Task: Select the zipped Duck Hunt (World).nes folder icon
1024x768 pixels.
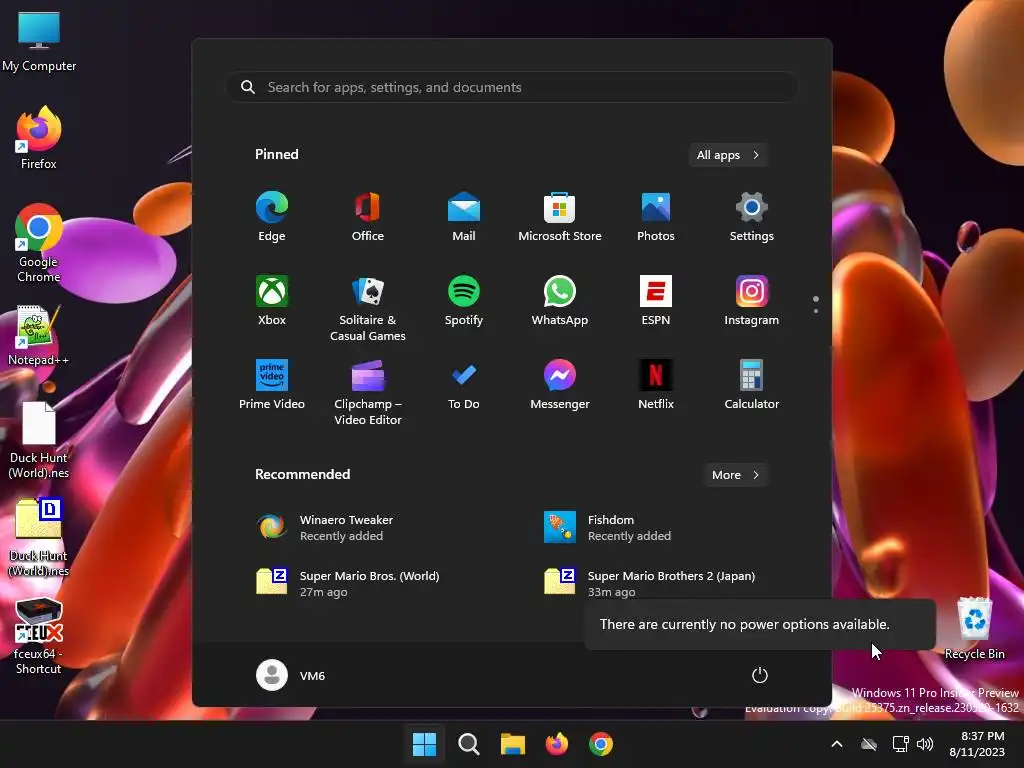Action: click(x=39, y=538)
